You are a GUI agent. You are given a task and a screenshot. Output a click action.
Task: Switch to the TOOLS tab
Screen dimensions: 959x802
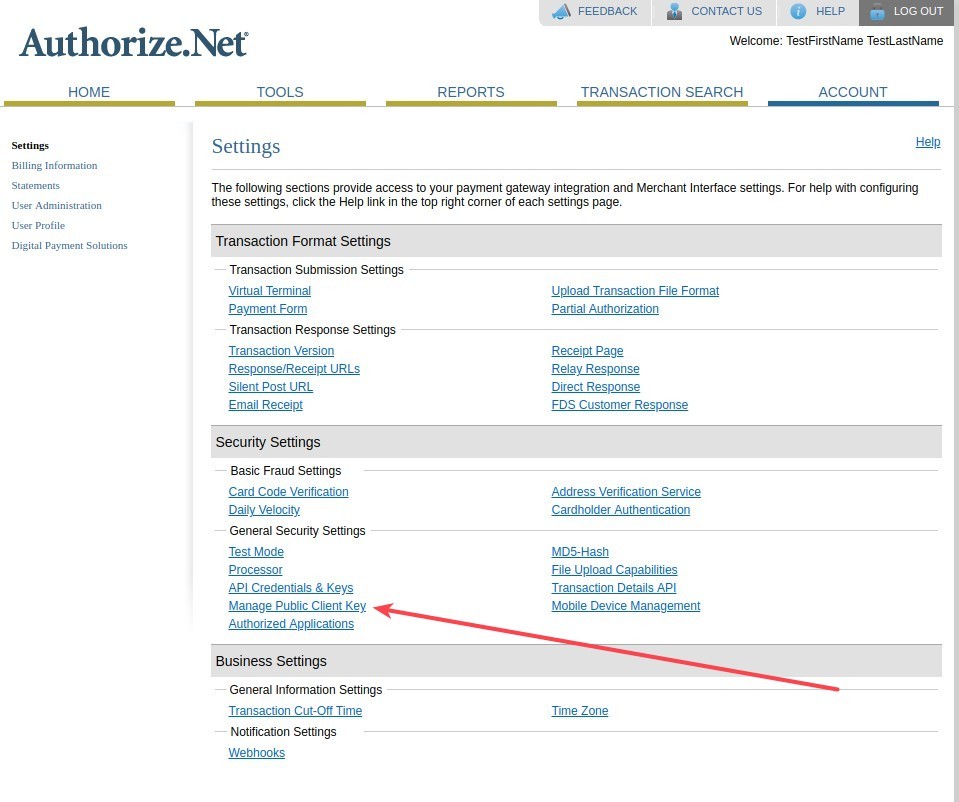(x=280, y=92)
